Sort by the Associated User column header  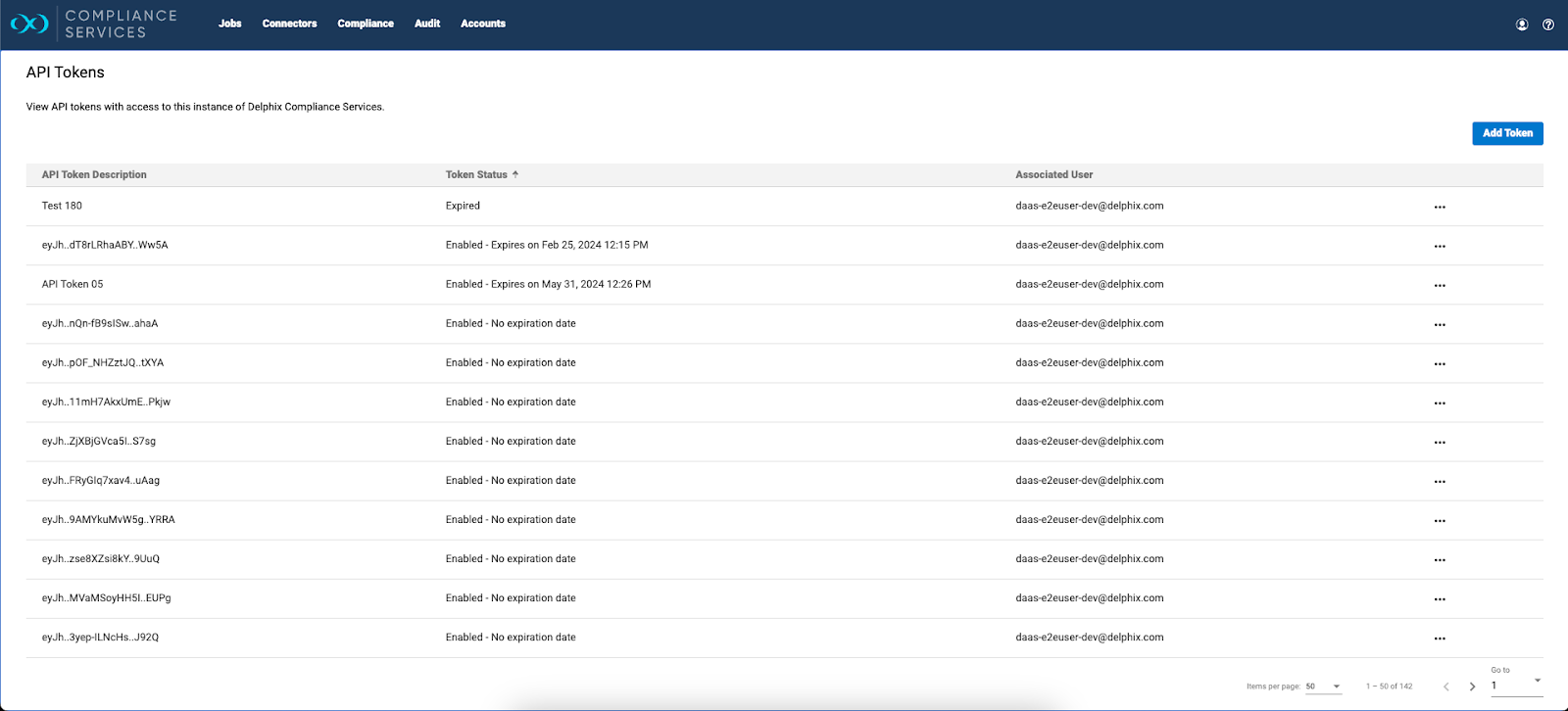coord(1053,174)
